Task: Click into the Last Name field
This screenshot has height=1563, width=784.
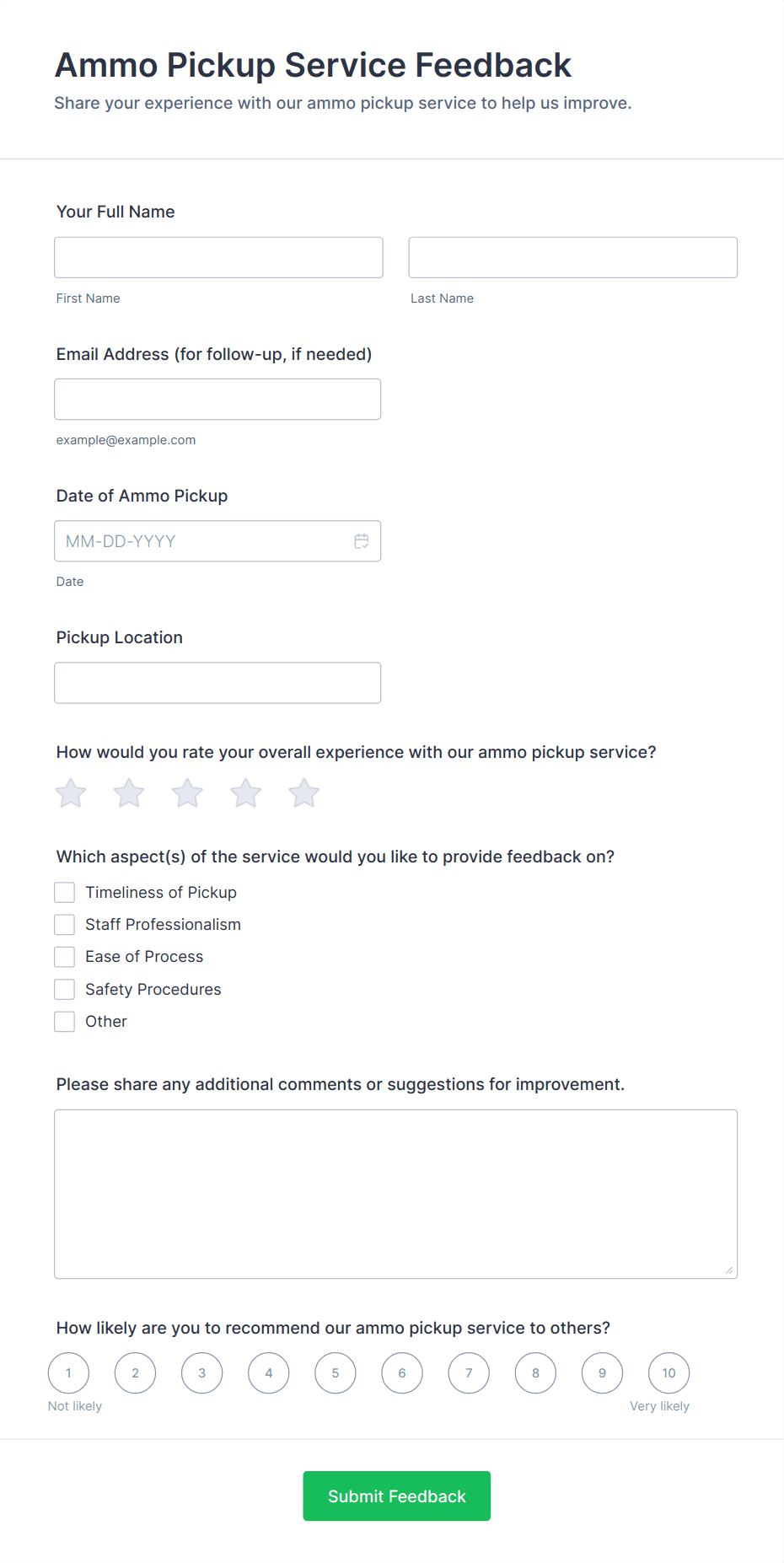Action: point(572,258)
